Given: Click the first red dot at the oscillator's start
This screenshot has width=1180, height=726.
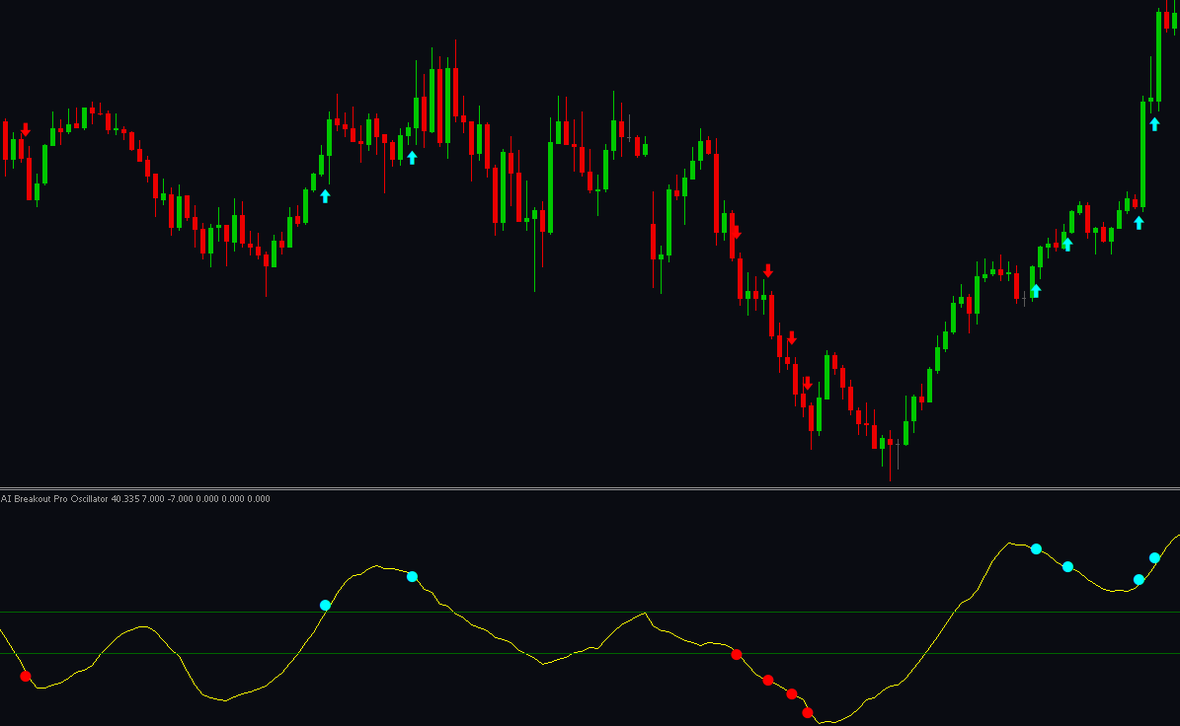Looking at the screenshot, I should pos(26,676).
